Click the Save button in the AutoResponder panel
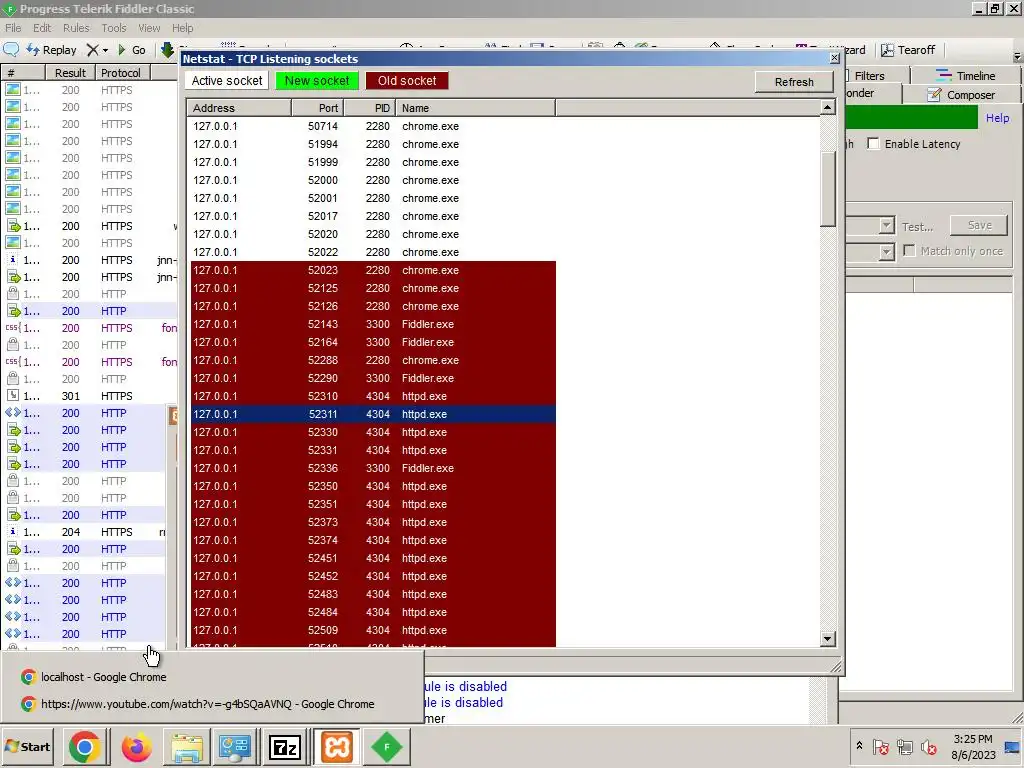This screenshot has width=1024, height=768. (x=979, y=225)
